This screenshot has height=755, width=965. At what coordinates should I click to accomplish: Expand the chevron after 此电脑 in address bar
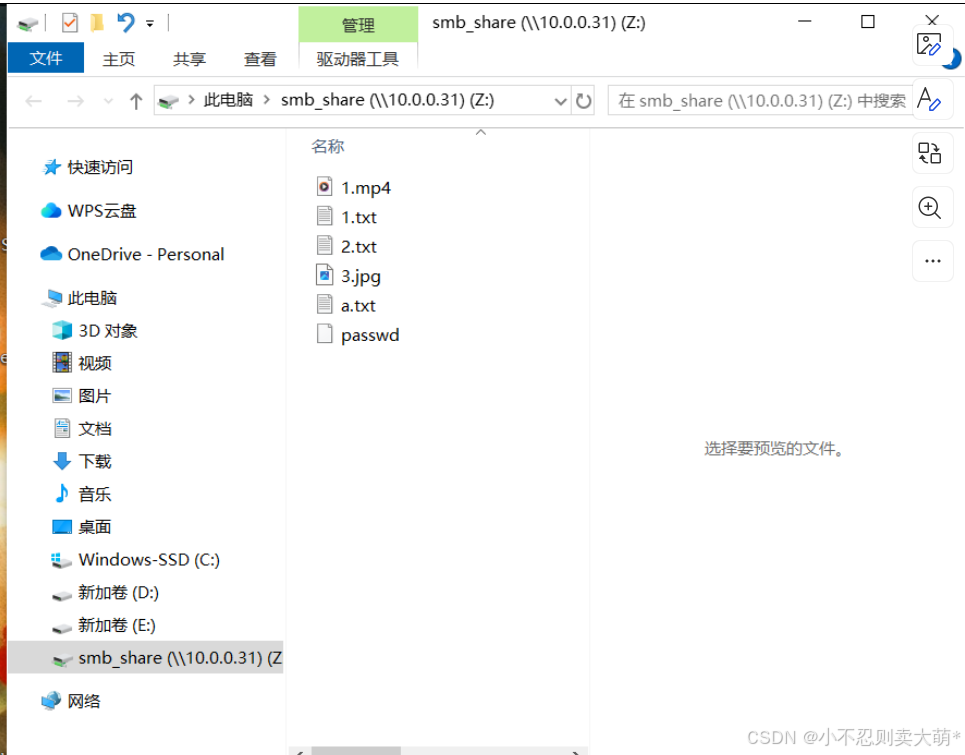pyautogui.click(x=266, y=100)
